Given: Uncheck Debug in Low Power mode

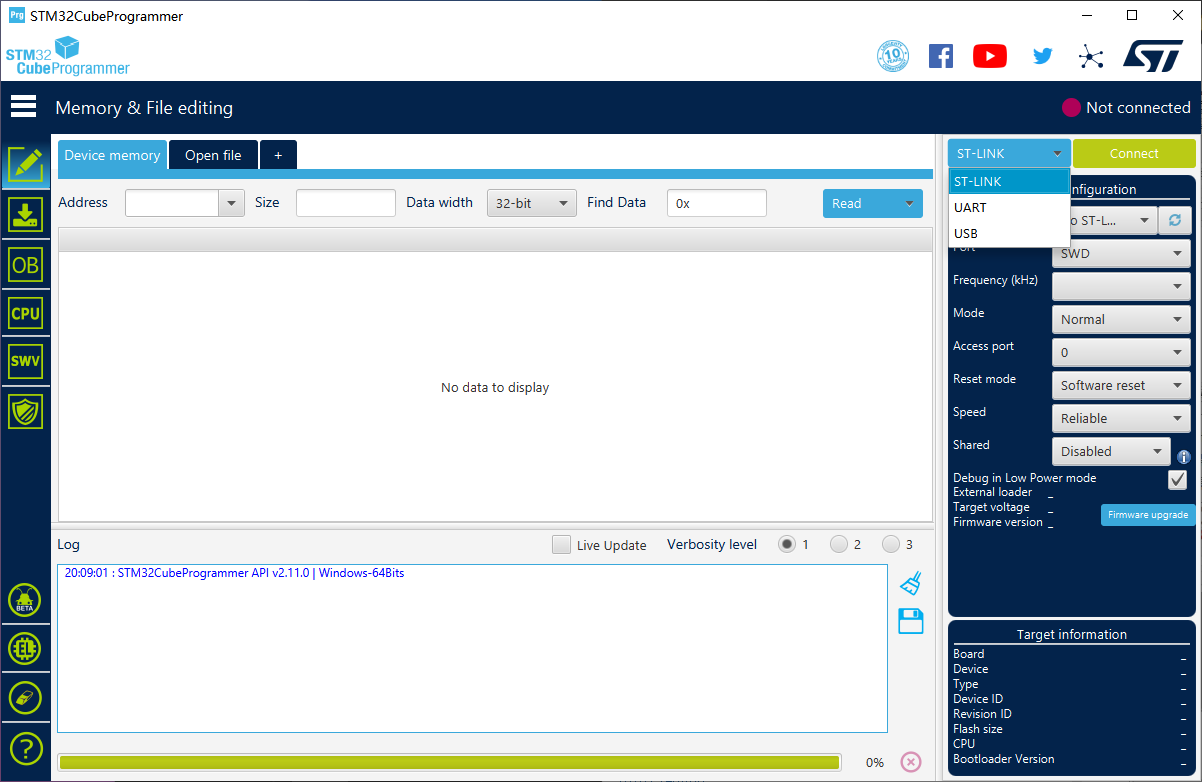Looking at the screenshot, I should 1178,480.
